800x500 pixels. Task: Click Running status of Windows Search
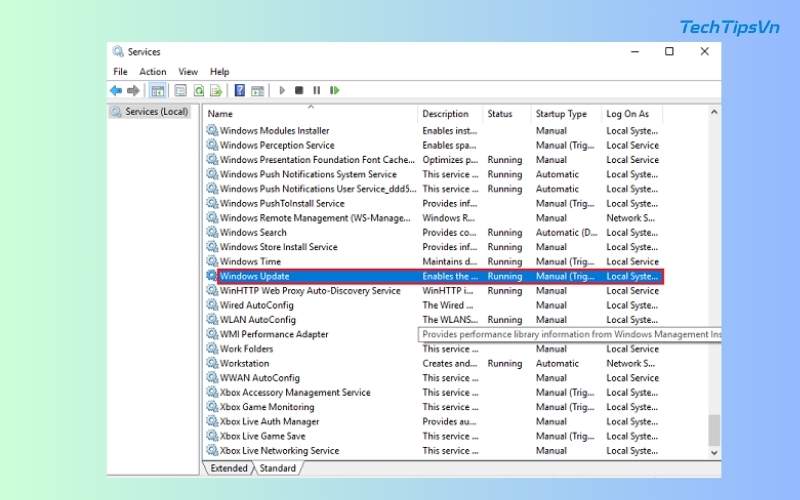click(x=505, y=232)
